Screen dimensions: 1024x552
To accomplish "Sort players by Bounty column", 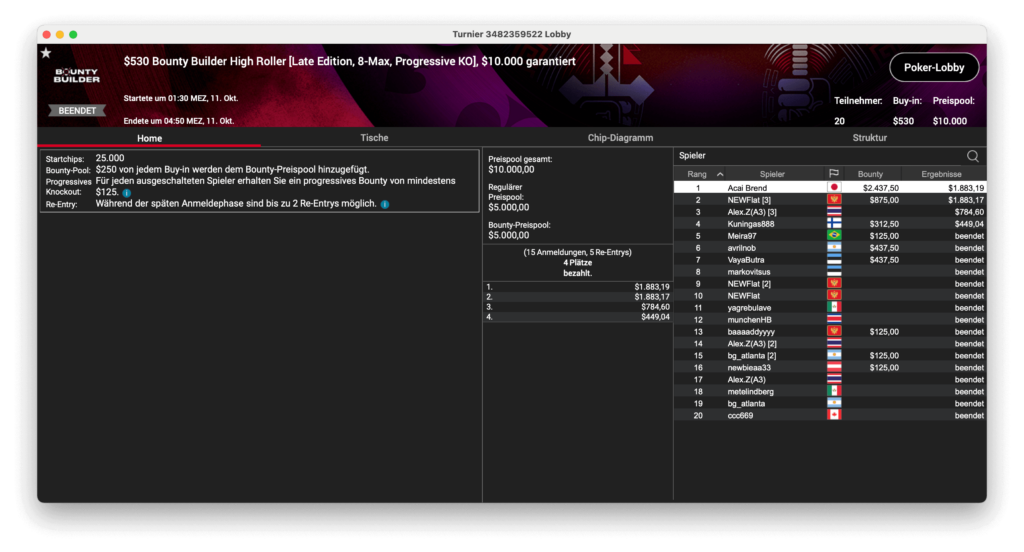I will [x=870, y=174].
